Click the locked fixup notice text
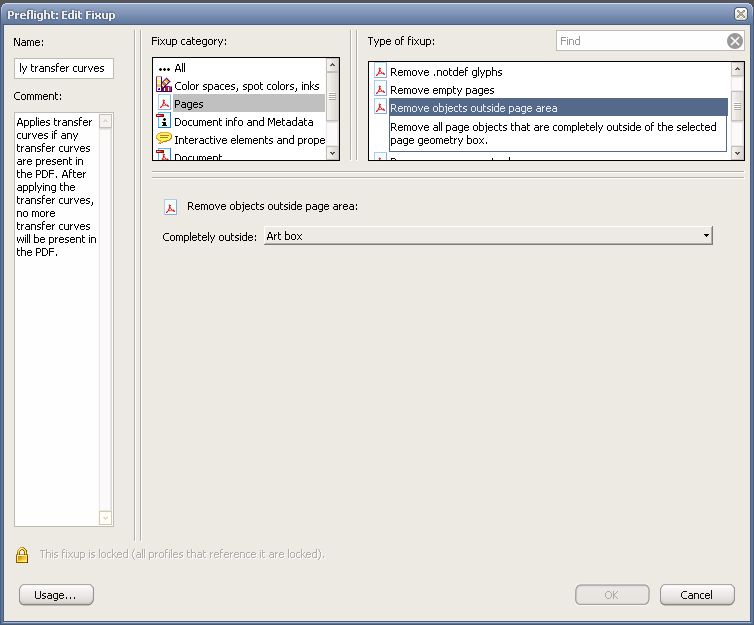Viewport: 754px width, 625px height. click(x=182, y=554)
